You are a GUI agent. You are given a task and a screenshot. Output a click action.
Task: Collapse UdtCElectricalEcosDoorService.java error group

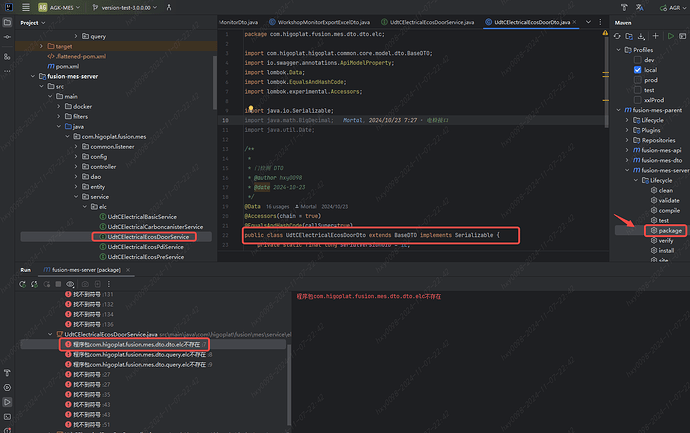click(50, 334)
